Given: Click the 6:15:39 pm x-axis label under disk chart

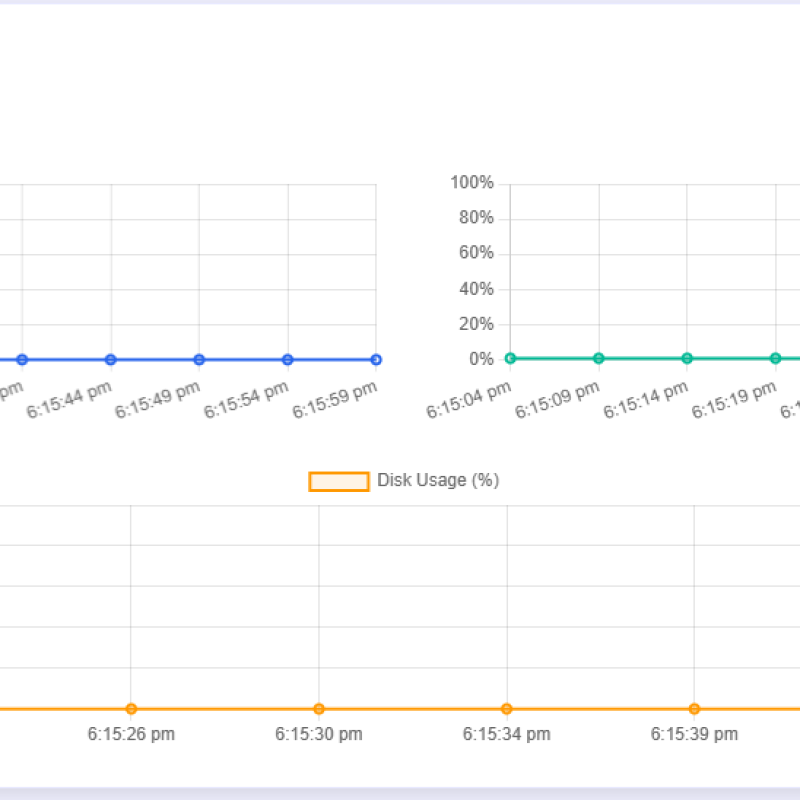Looking at the screenshot, I should coord(694,734).
